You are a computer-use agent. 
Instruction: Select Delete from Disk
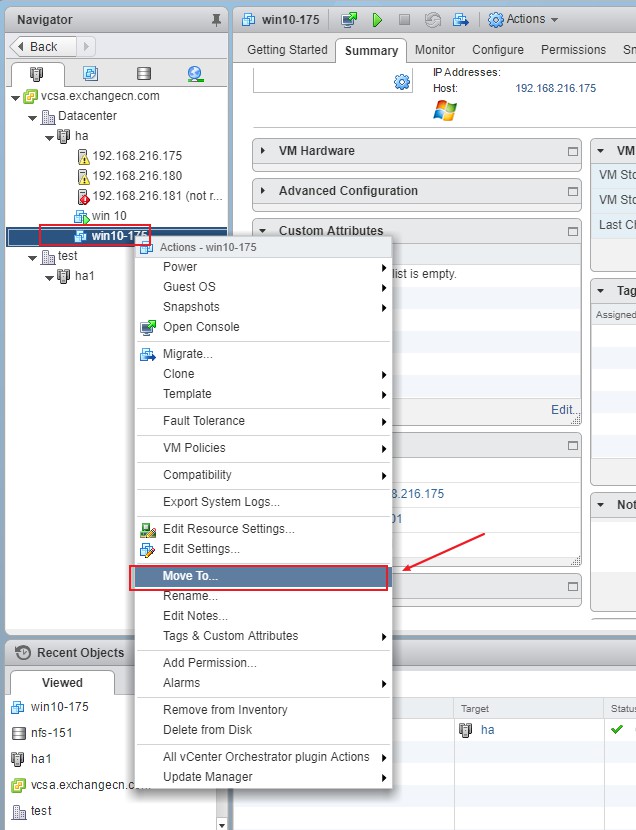[263, 730]
